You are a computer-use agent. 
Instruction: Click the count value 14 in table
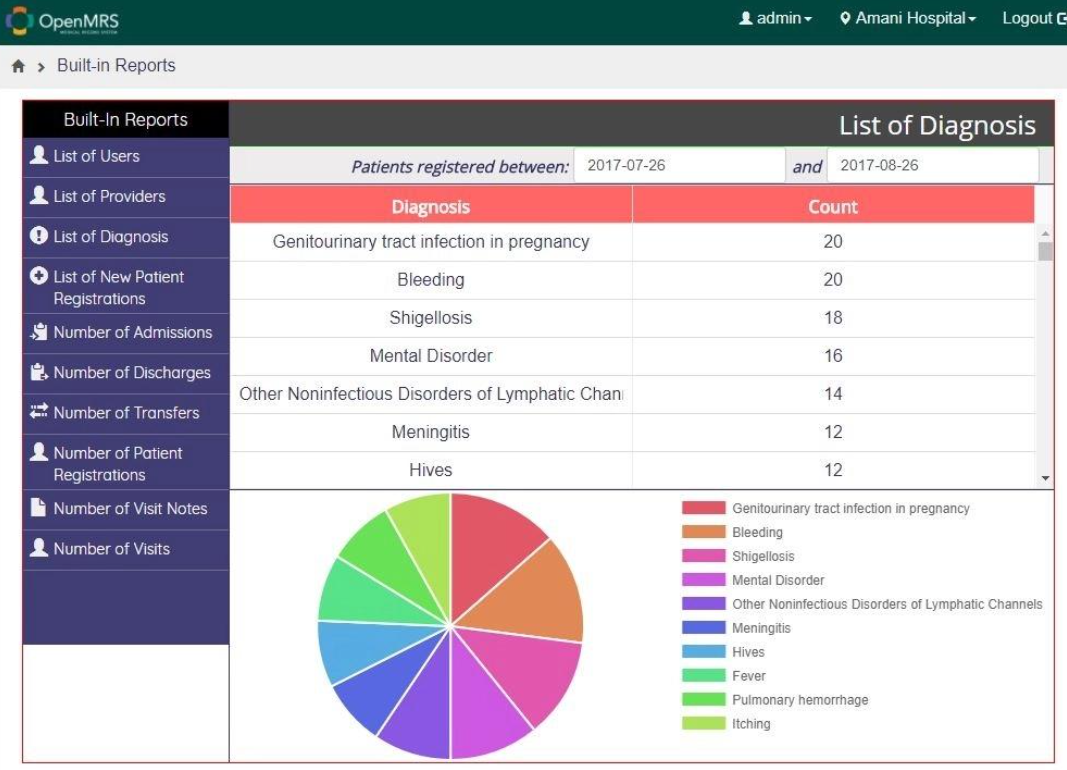(x=833, y=394)
